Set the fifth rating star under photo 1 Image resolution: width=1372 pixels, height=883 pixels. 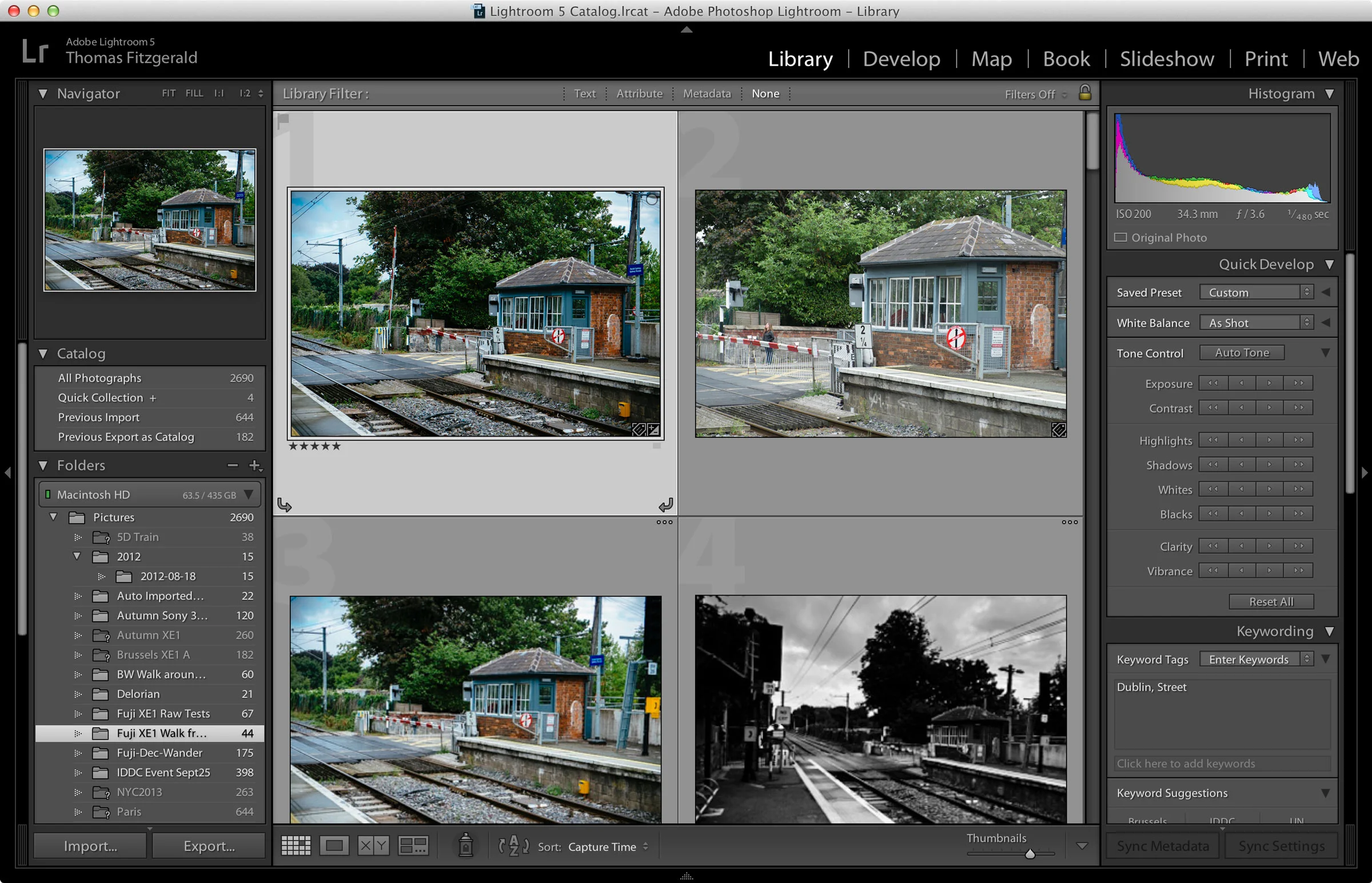[337, 446]
